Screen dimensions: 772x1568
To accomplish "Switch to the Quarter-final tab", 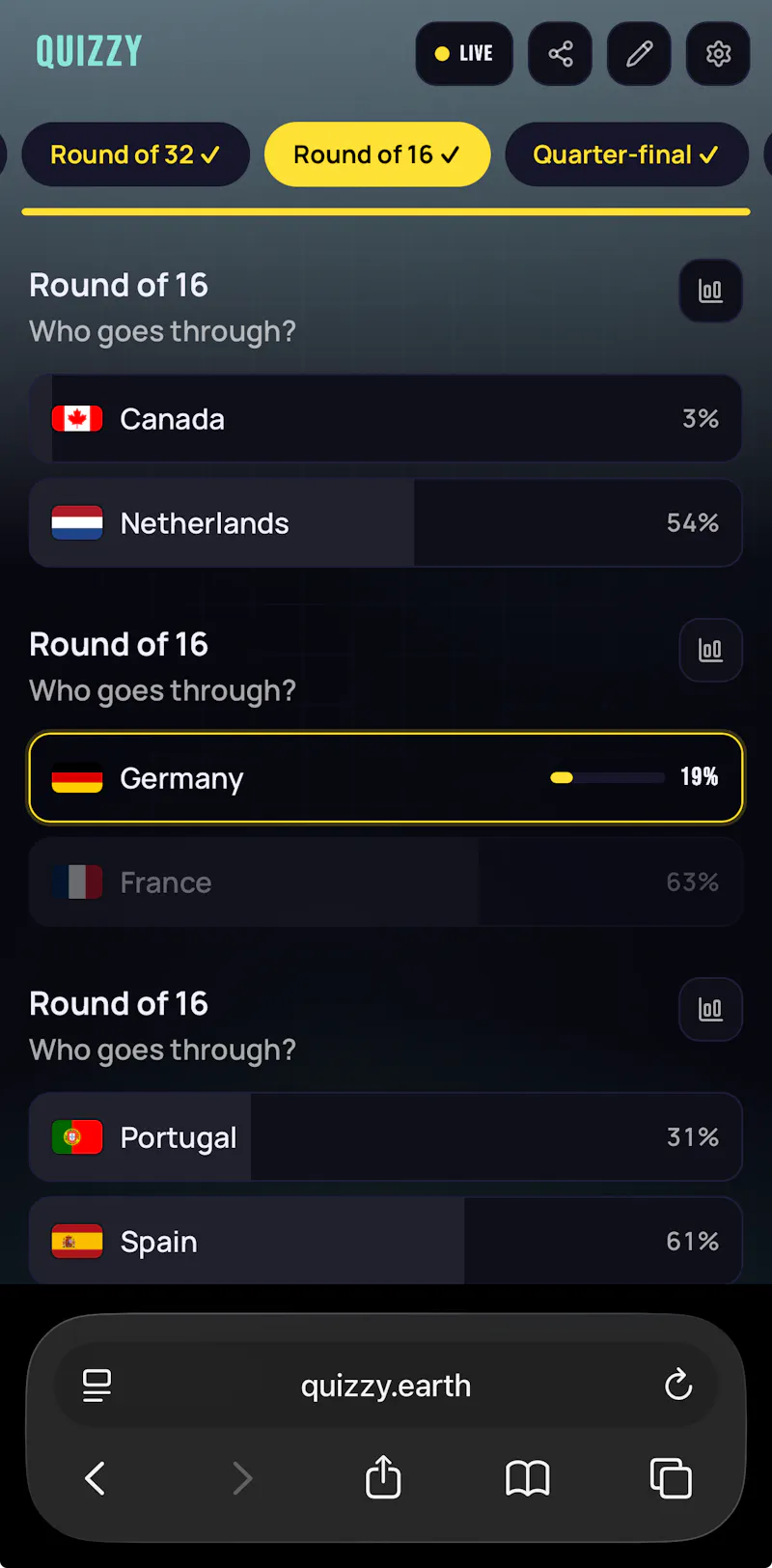I will point(626,154).
